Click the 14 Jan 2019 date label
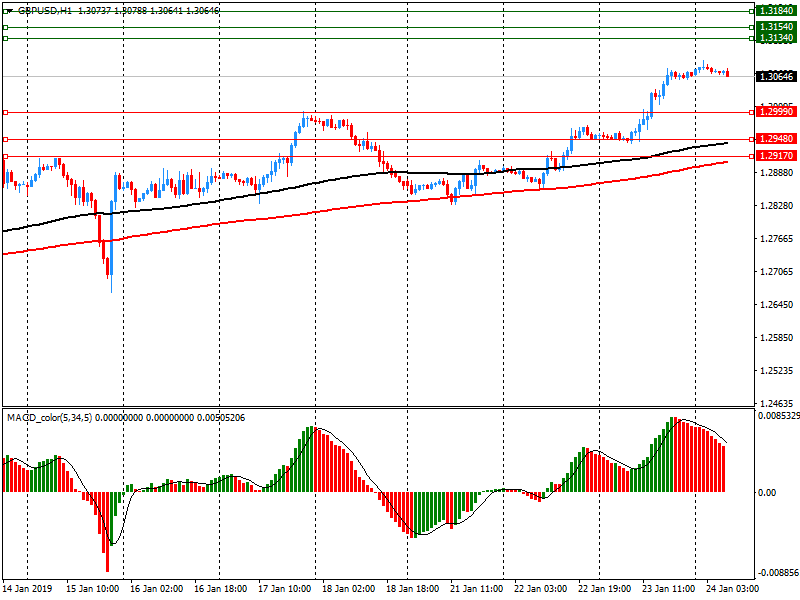The image size is (800, 600). point(28,588)
